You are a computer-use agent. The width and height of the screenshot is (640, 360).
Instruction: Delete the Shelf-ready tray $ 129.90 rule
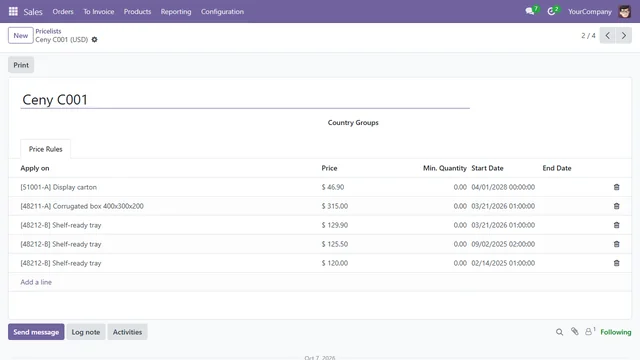click(616, 225)
